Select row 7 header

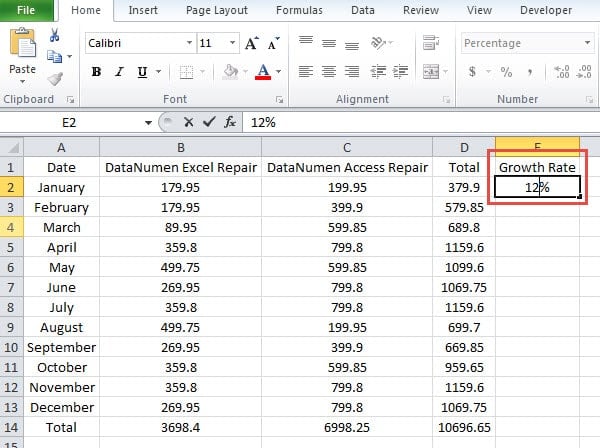tap(11, 287)
